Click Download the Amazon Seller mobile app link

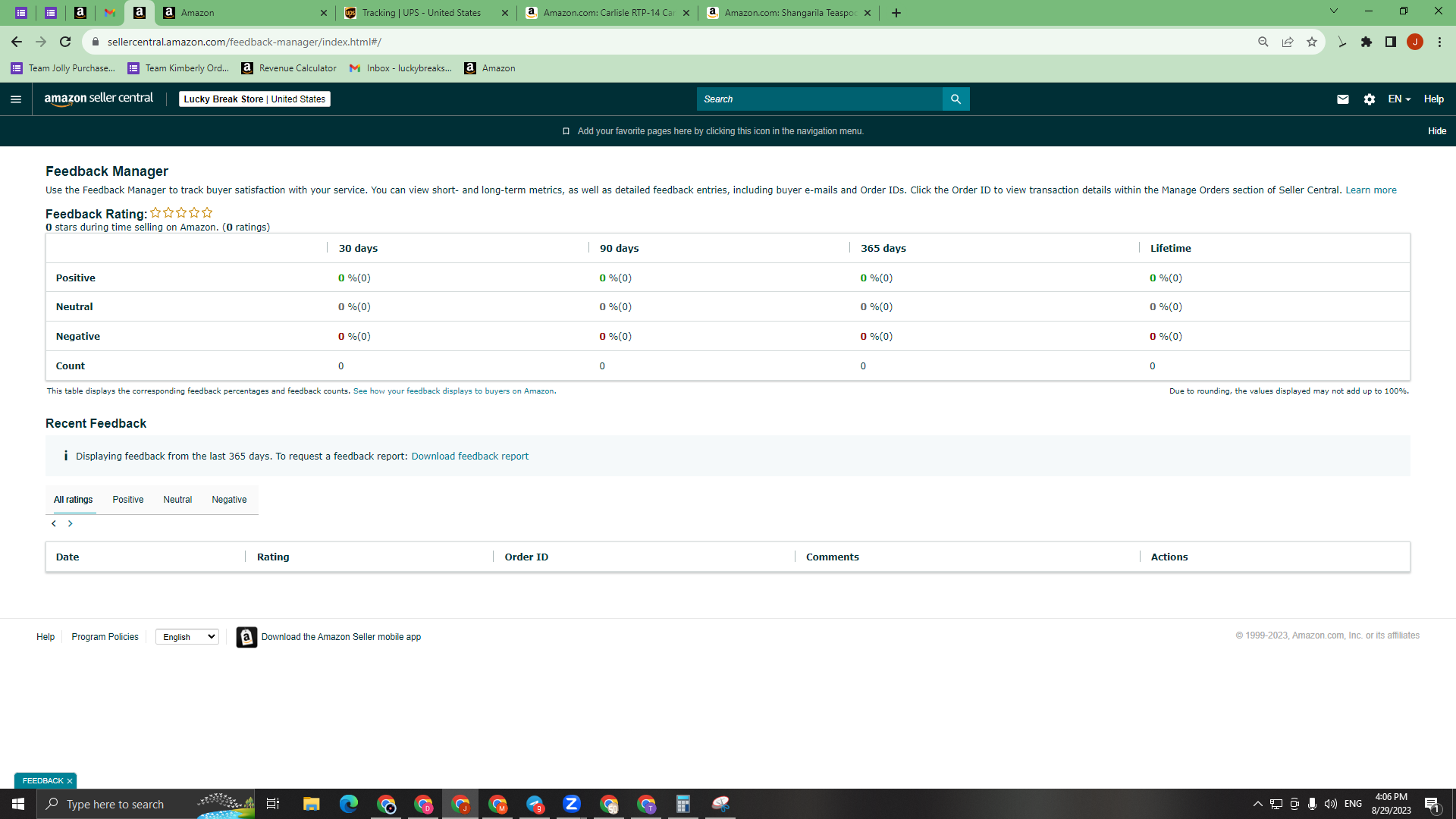pos(341,637)
